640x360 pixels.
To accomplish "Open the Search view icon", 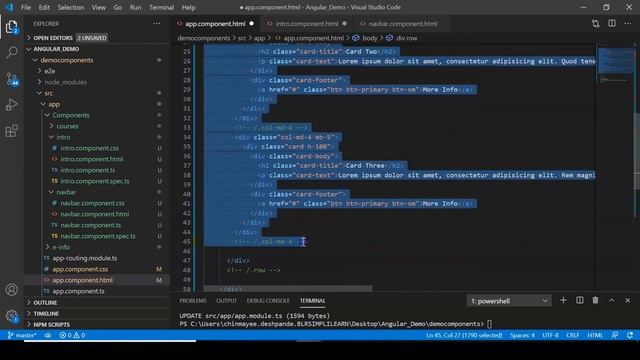I will pos(12,53).
